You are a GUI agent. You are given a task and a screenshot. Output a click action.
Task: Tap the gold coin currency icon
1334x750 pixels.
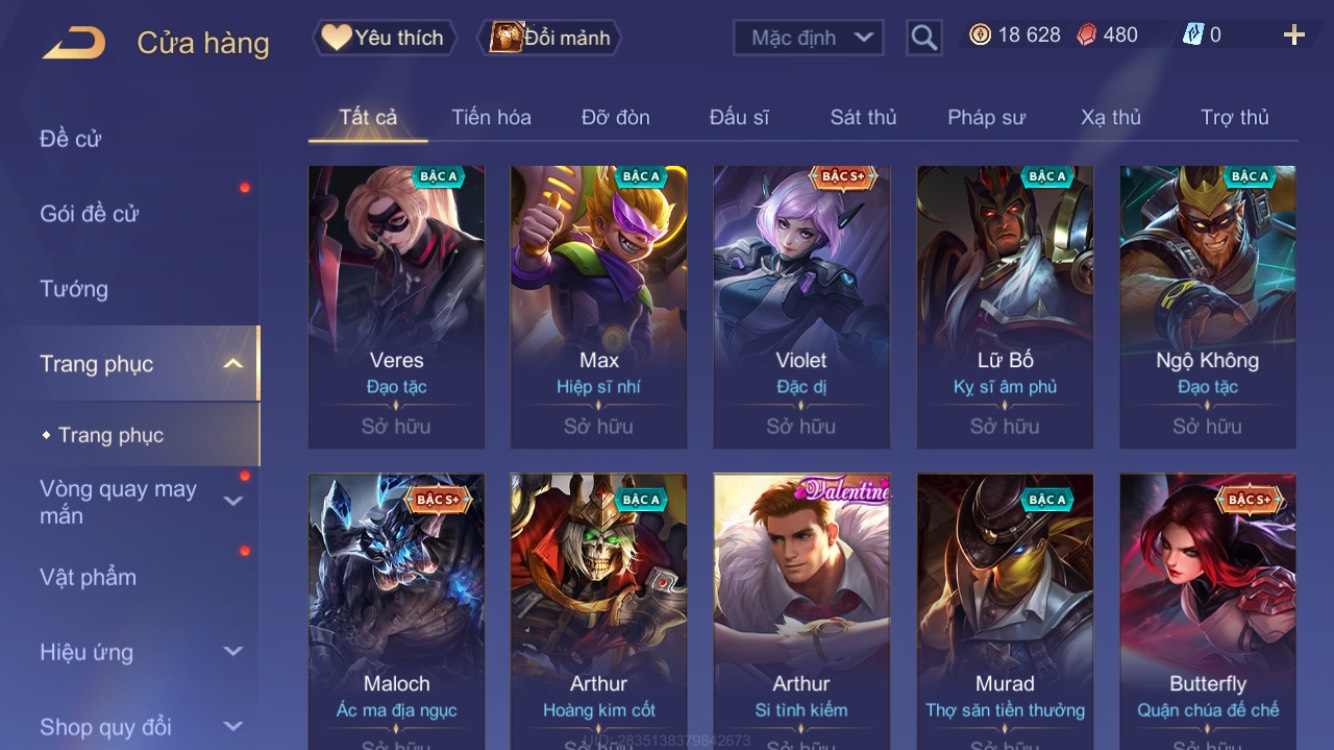(x=980, y=35)
